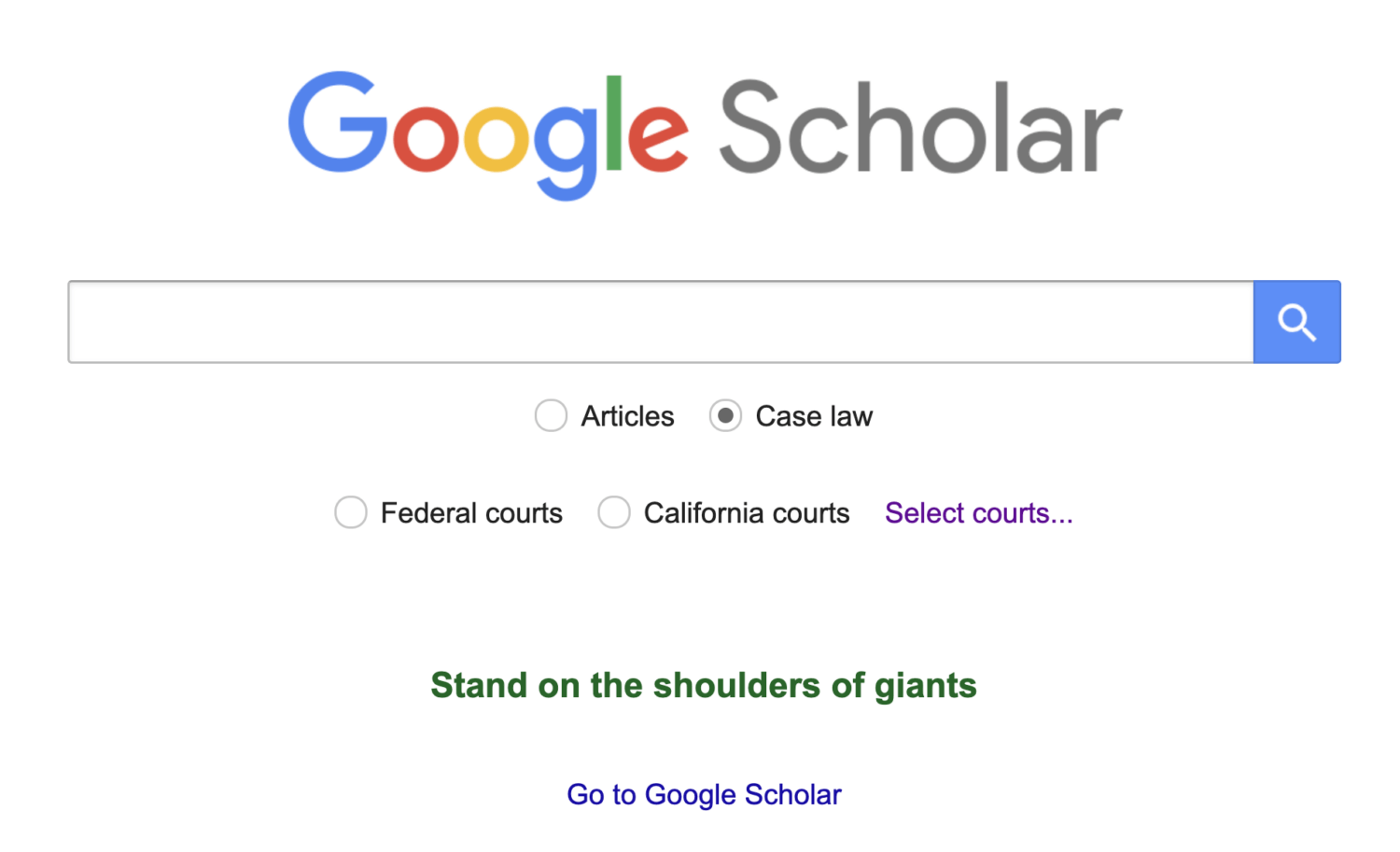Choose Federal courts as the jurisdiction

pyautogui.click(x=351, y=512)
